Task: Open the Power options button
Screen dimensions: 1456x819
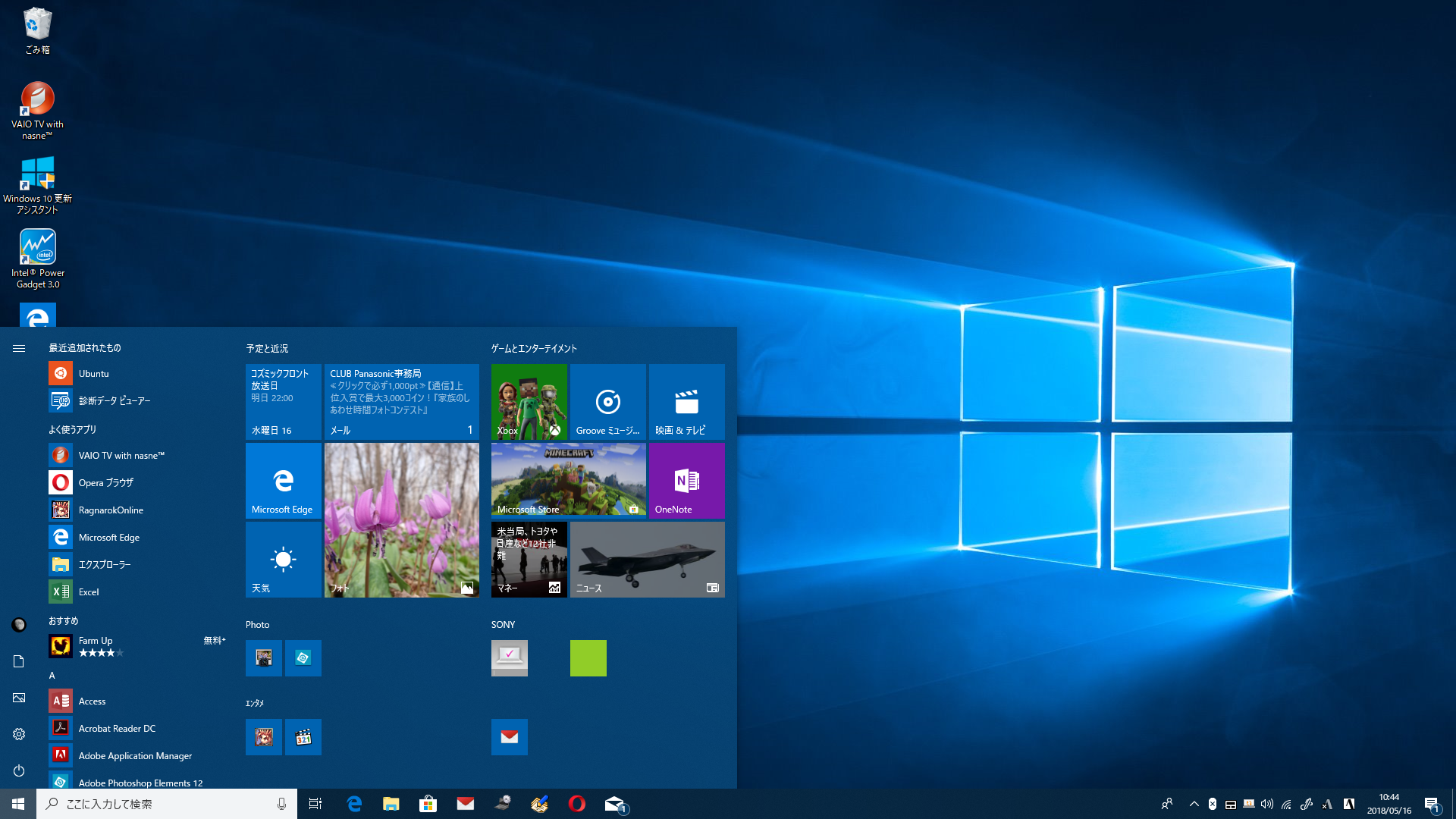Action: [x=19, y=770]
